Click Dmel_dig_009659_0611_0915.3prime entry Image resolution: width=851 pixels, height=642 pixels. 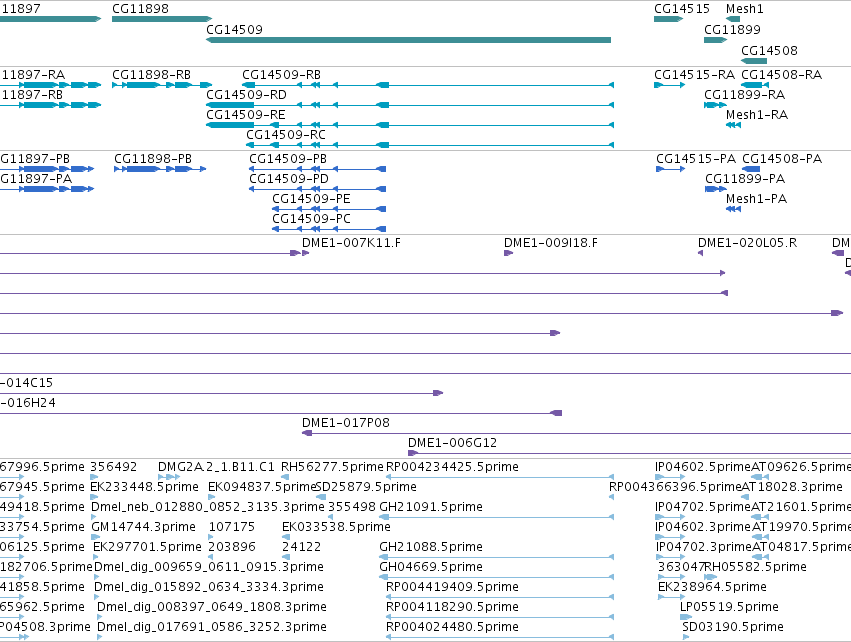tap(97, 577)
